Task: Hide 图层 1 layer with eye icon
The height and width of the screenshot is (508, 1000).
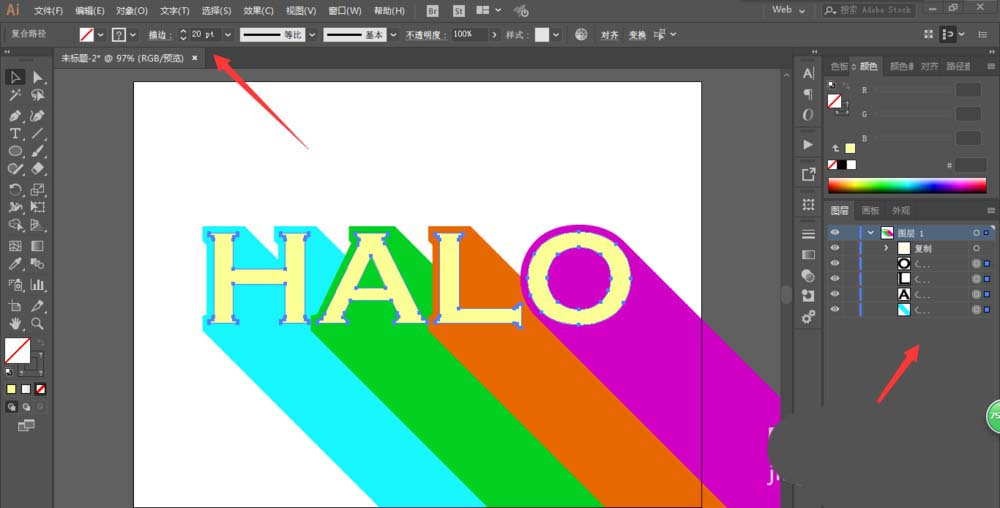Action: tap(835, 233)
